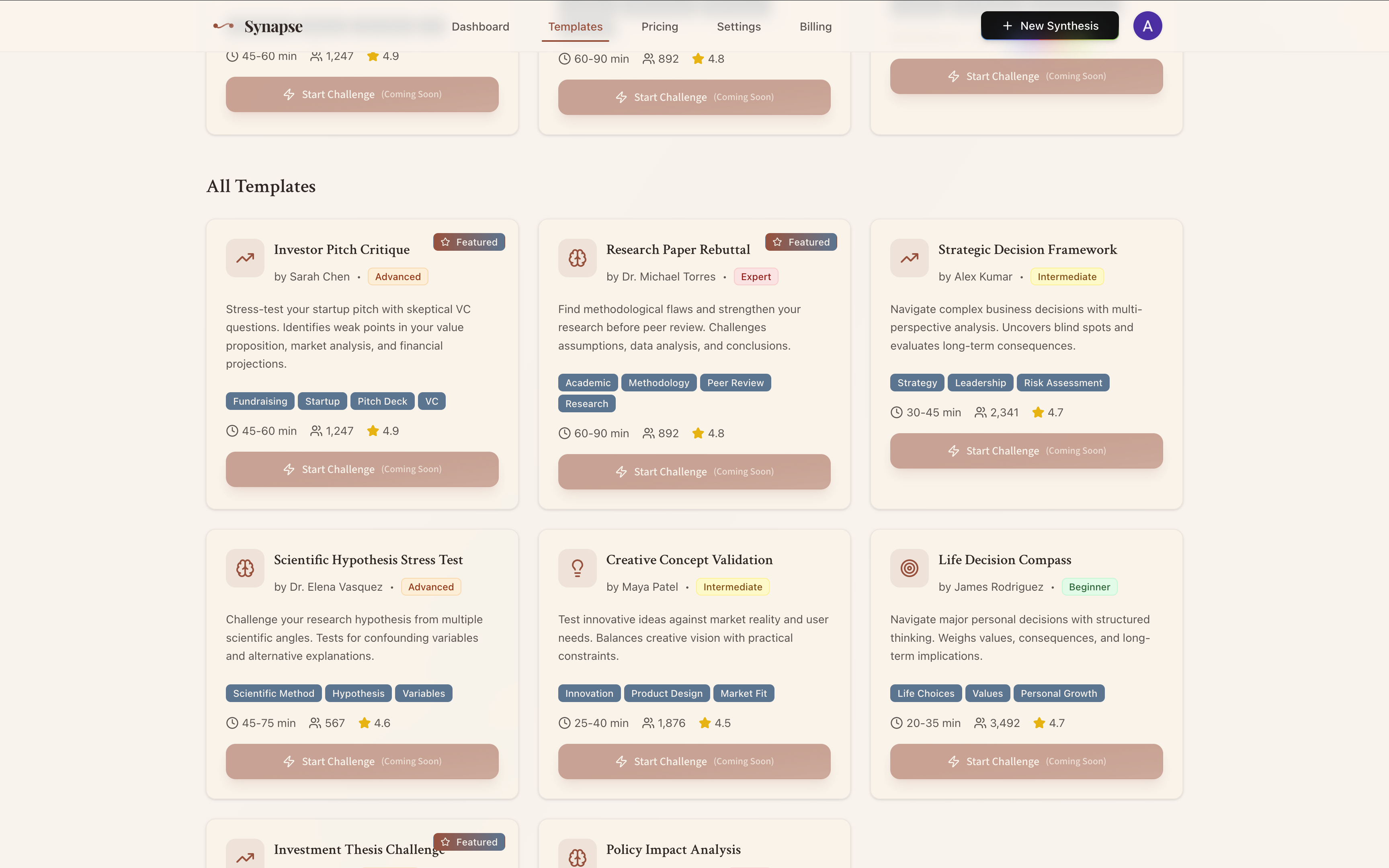This screenshot has width=1389, height=868.
Task: Click Featured badge on Research Paper Rebuttal
Action: 801,242
